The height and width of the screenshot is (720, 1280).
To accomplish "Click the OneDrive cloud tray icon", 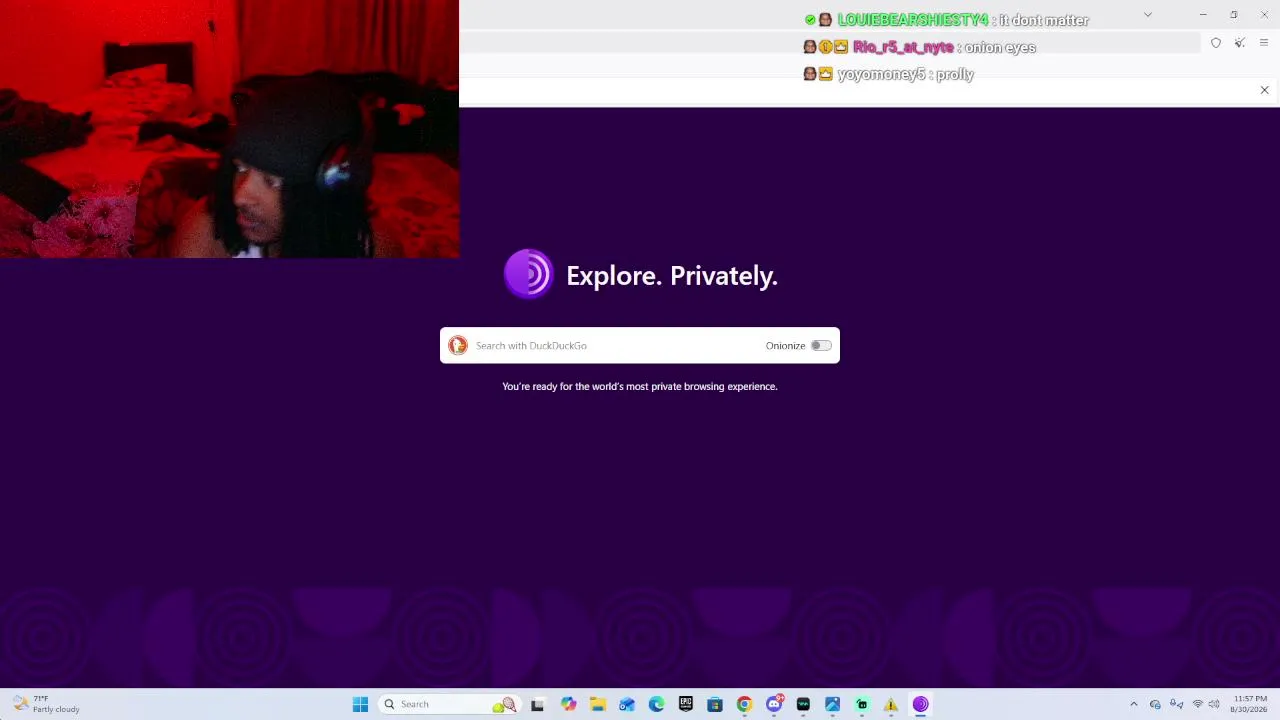I will (1155, 704).
